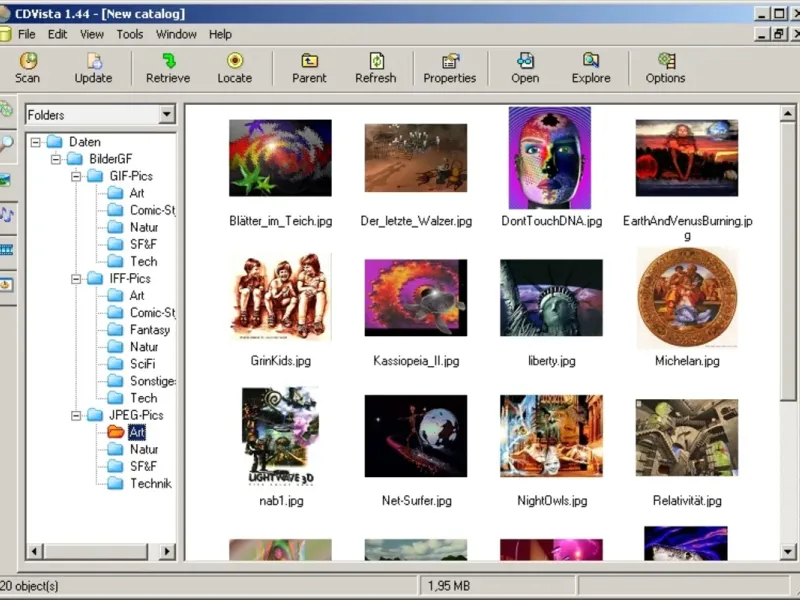Click the Scan toolbar icon
This screenshot has width=800, height=600.
(28, 62)
